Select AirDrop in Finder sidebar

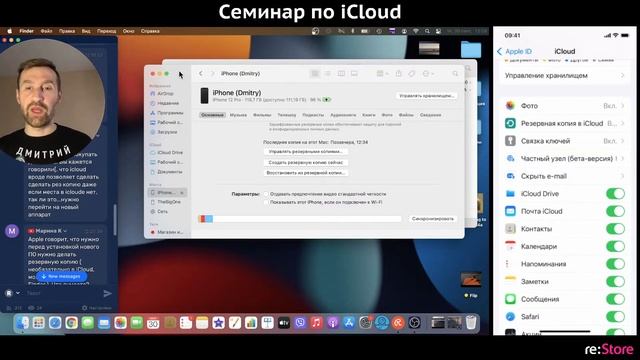[162, 93]
